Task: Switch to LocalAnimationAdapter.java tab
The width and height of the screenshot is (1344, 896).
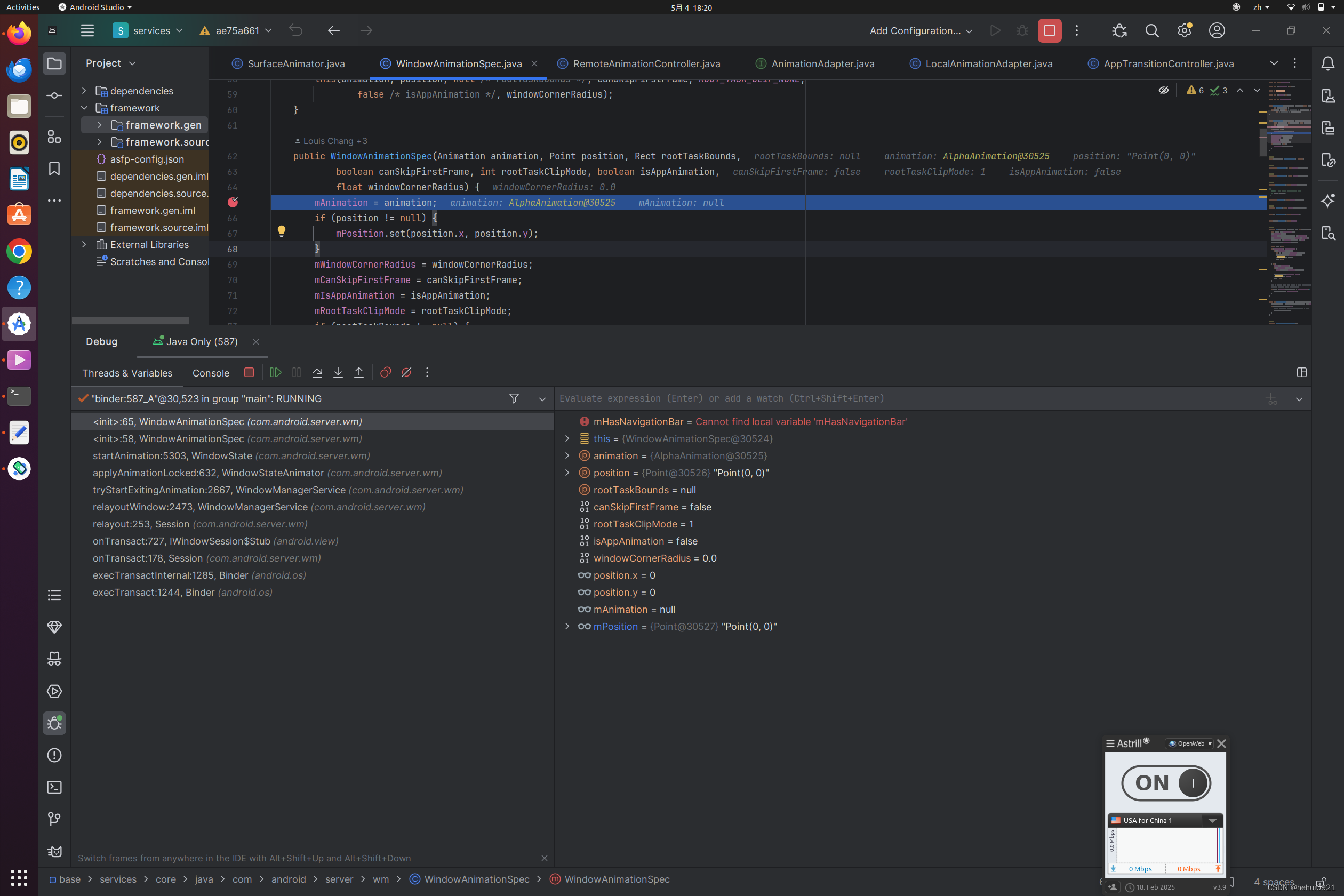Action: 981,63
